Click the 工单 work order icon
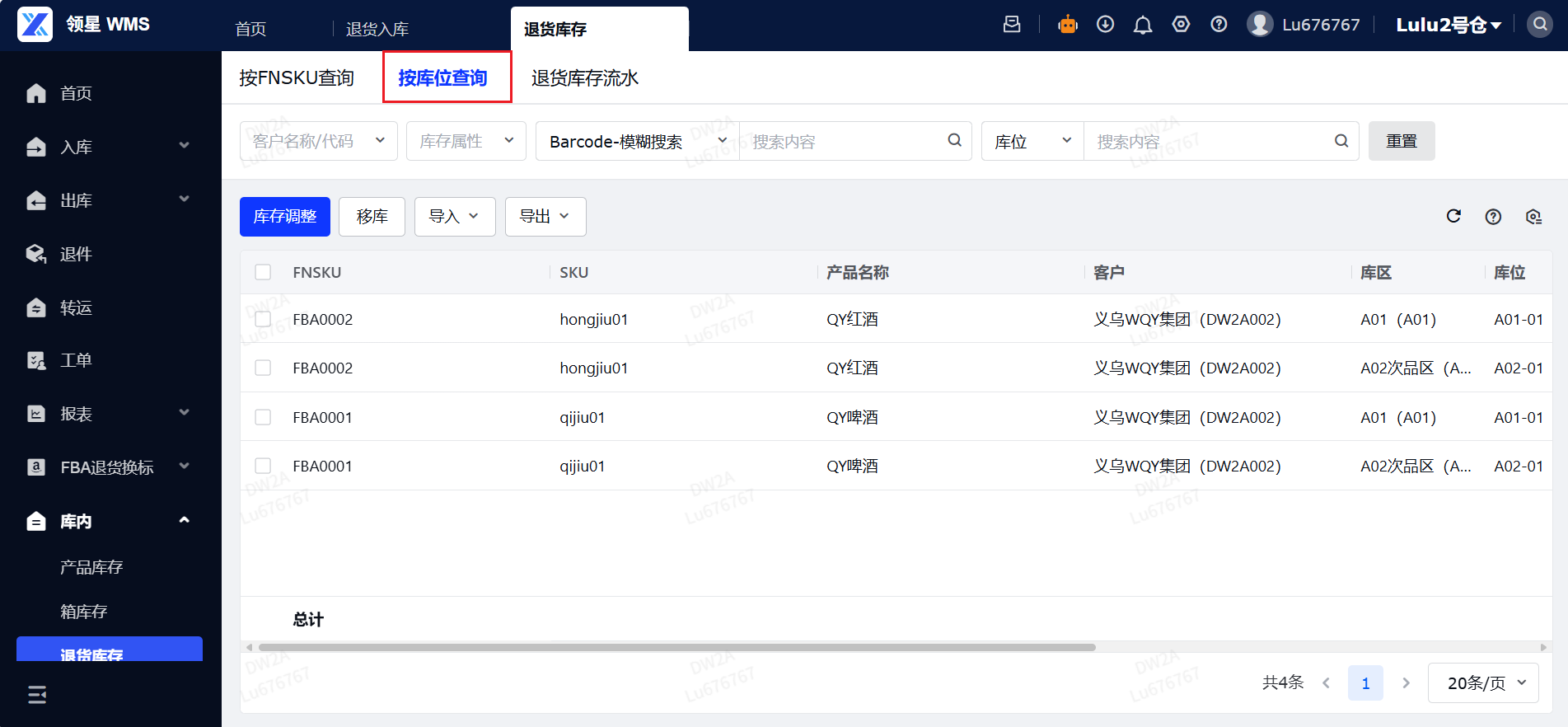The height and width of the screenshot is (727, 1568). point(36,360)
